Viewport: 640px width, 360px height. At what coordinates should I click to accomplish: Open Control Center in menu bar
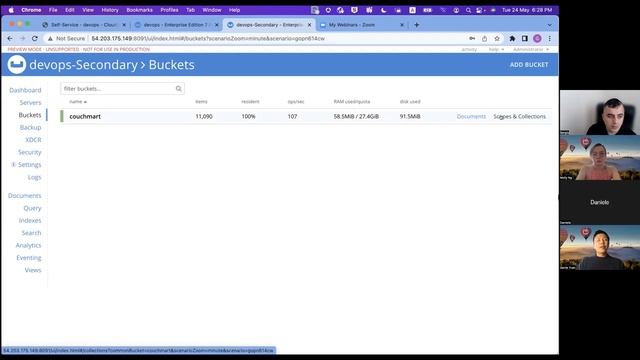tap(480, 10)
